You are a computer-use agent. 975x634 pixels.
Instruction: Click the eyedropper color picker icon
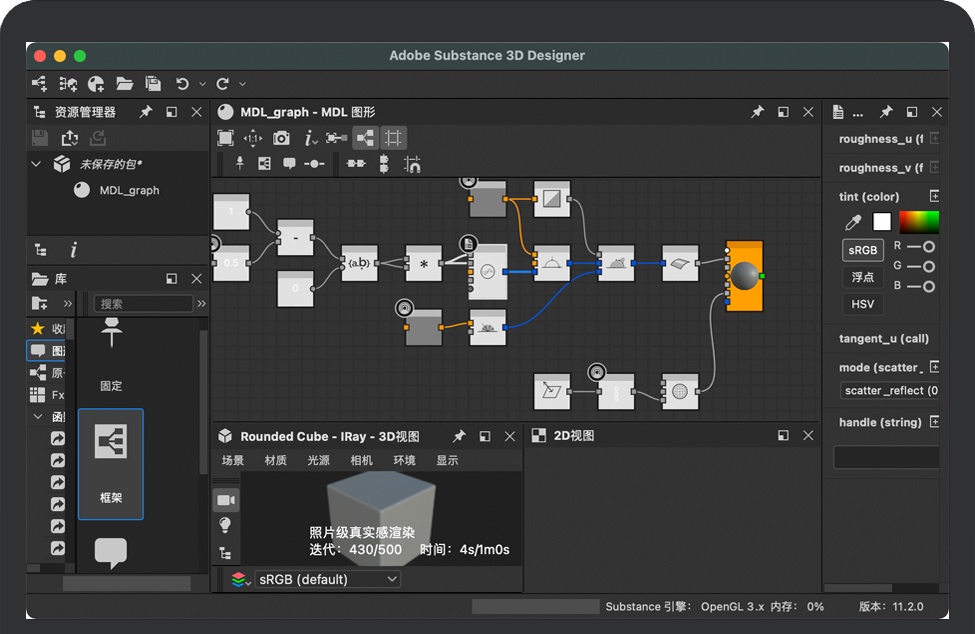click(853, 222)
